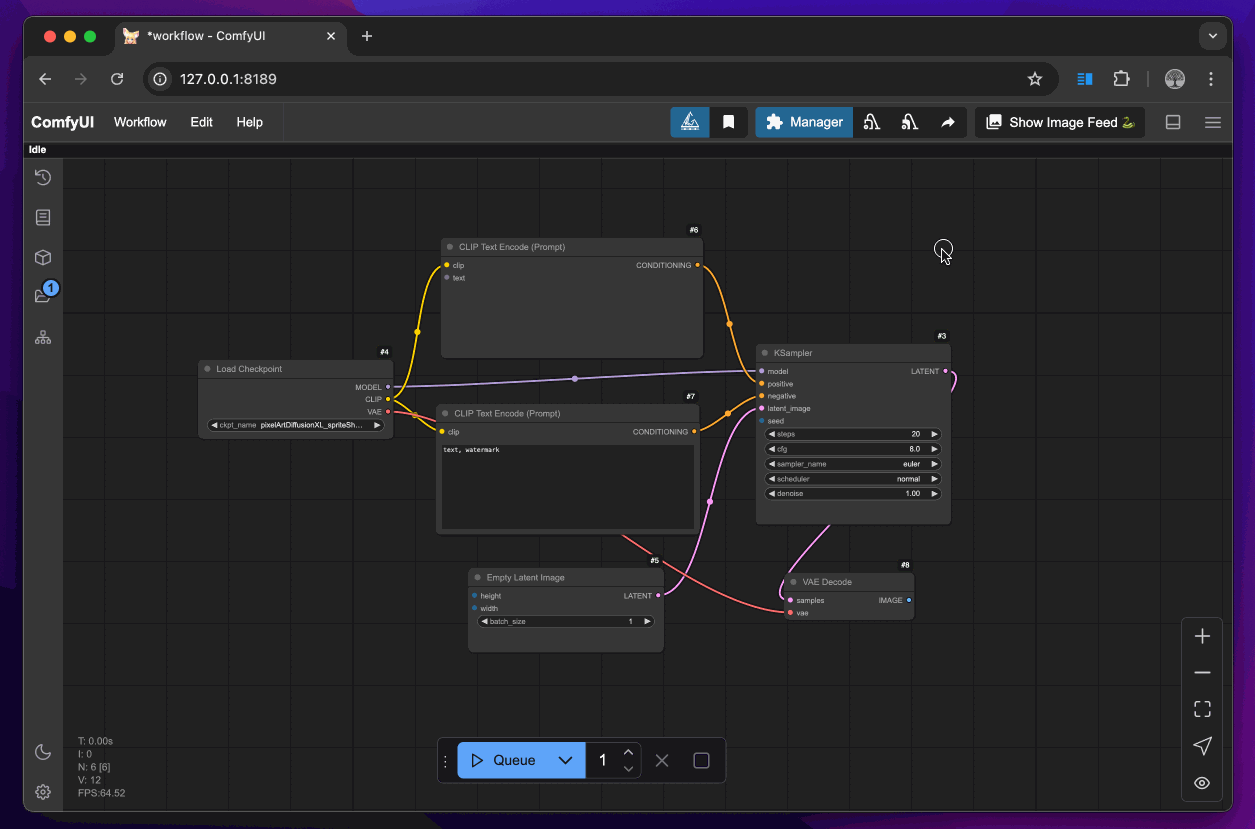Click the fit view icon
This screenshot has height=829, width=1255.
[x=1202, y=709]
